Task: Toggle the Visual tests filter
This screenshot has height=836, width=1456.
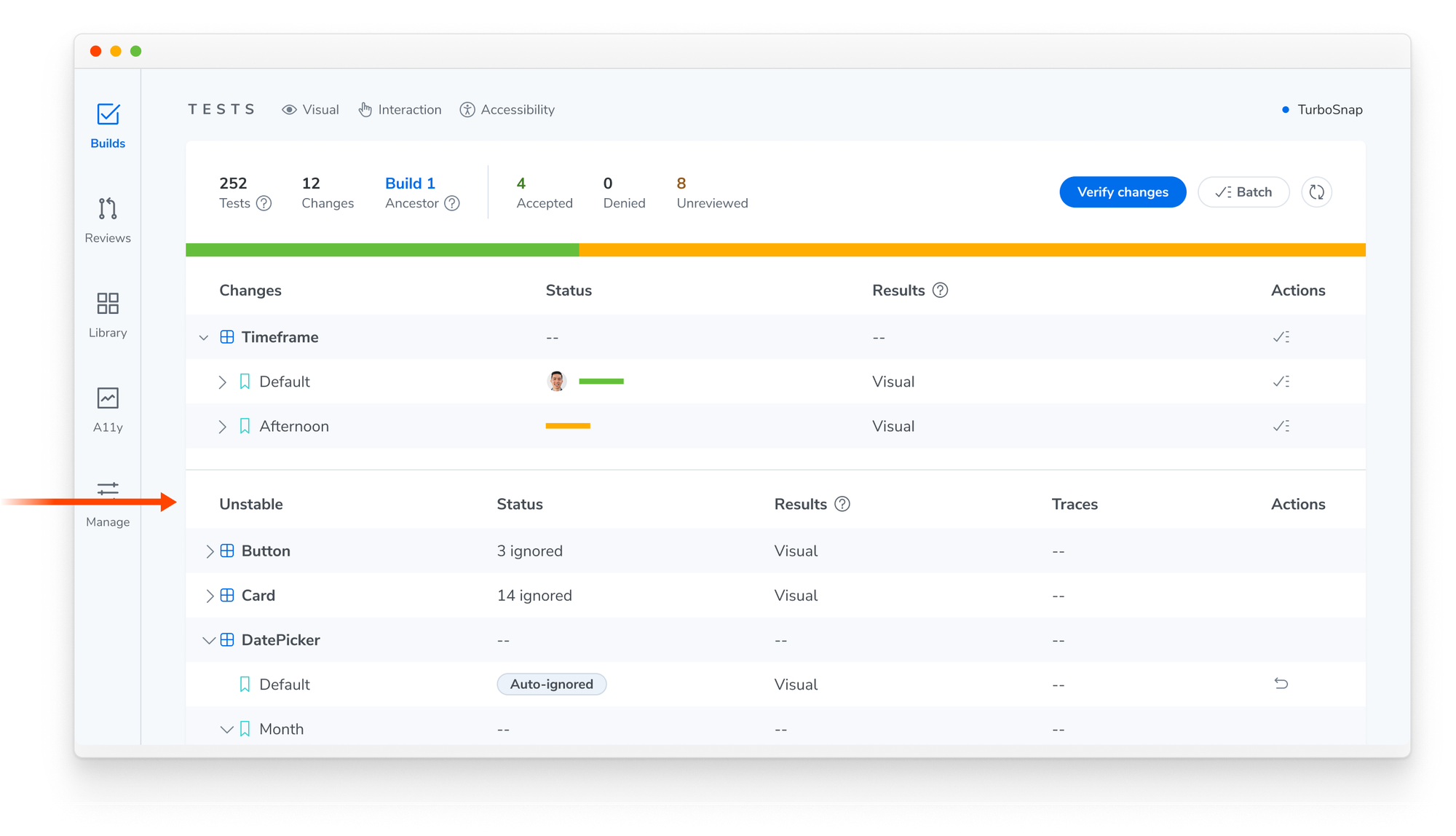Action: pos(310,110)
